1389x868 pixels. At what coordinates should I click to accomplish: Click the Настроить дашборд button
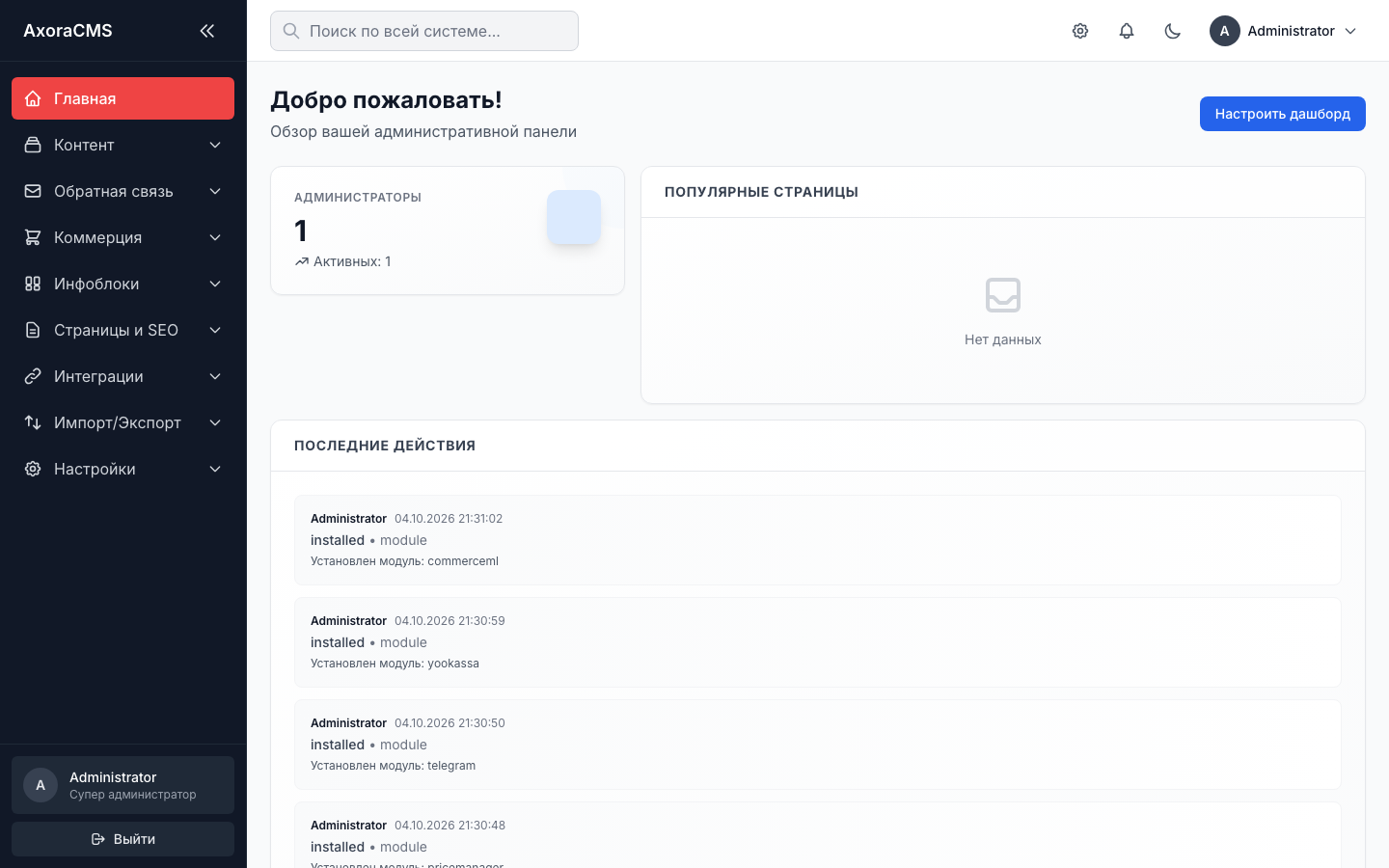(x=1282, y=114)
